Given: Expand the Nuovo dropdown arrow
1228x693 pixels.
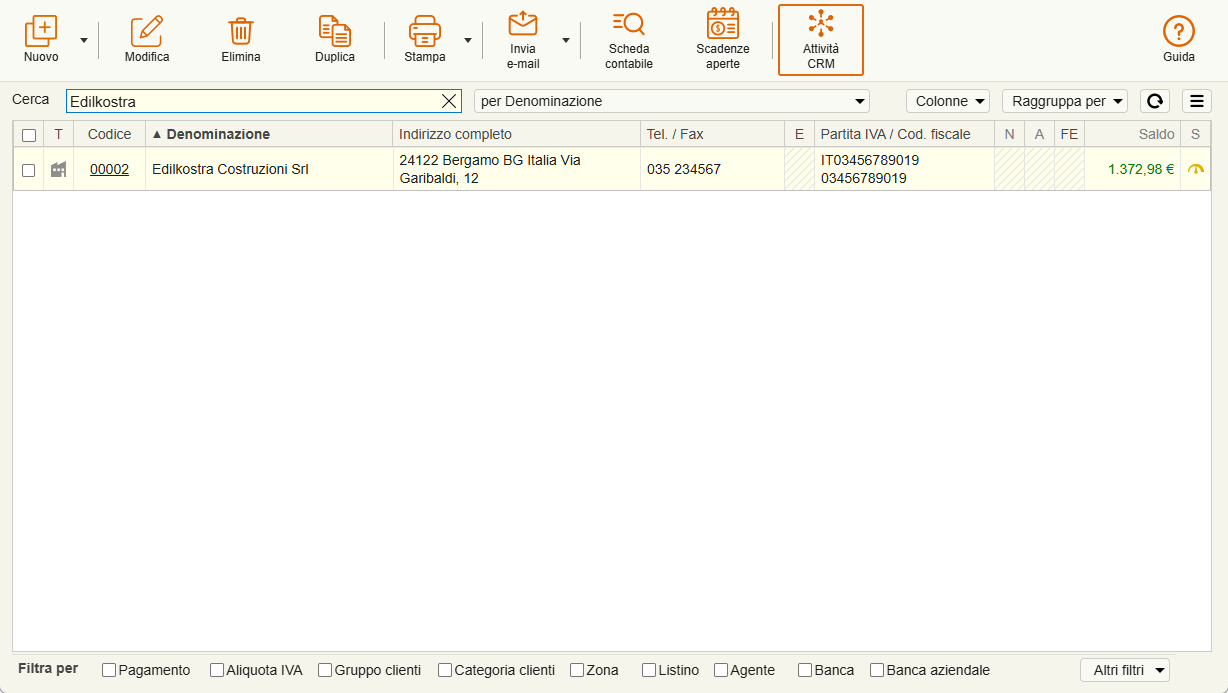Looking at the screenshot, I should tap(84, 41).
